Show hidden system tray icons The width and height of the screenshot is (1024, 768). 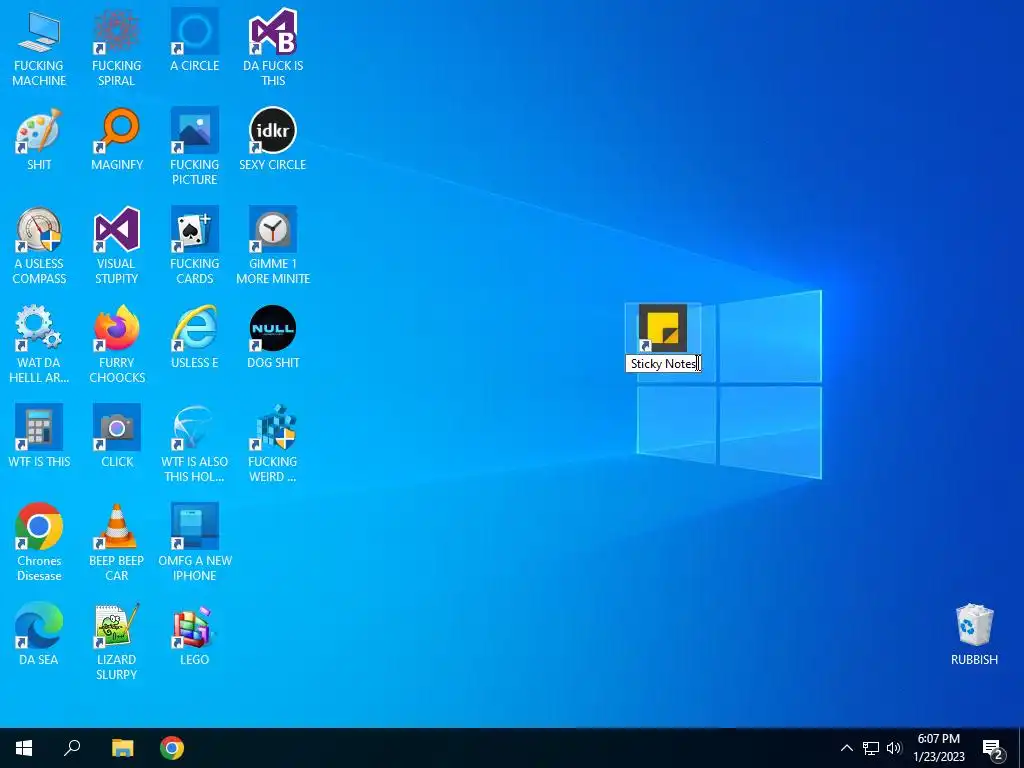[x=846, y=748]
